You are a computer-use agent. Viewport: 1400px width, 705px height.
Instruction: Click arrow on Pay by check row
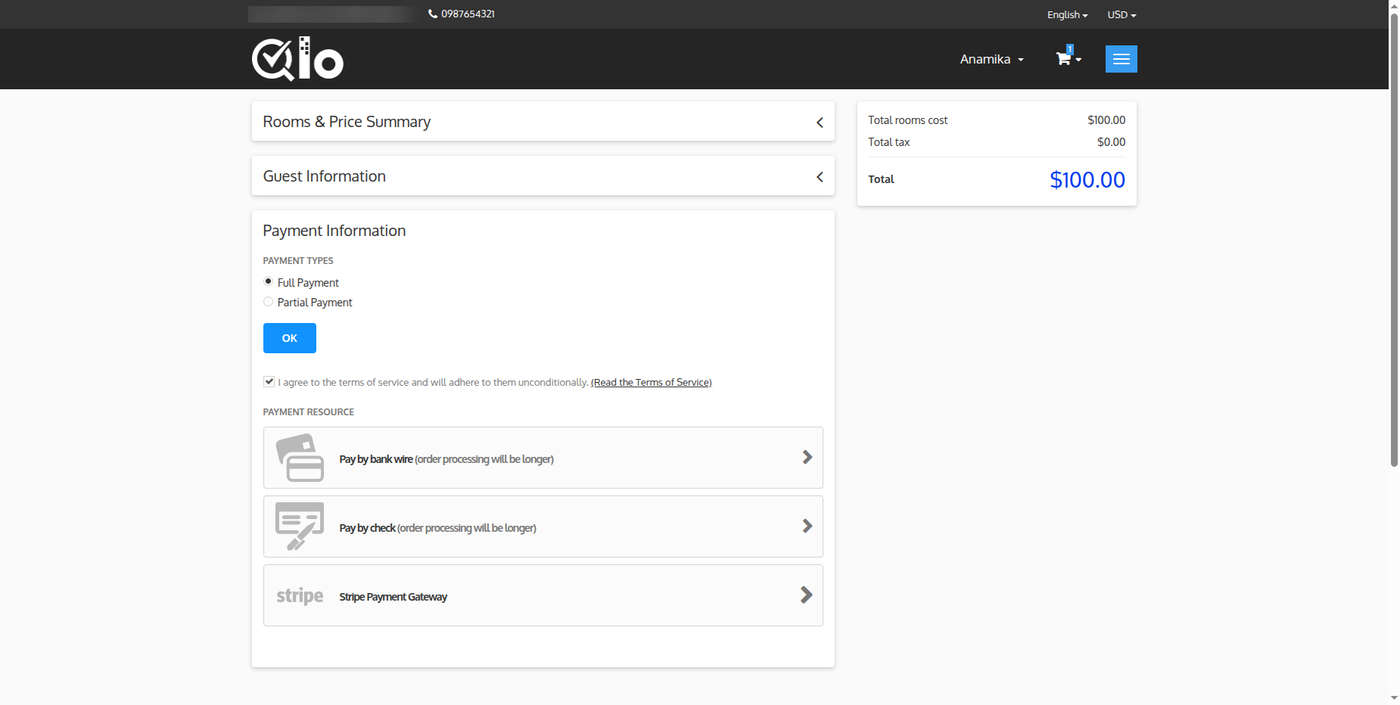pyautogui.click(x=807, y=526)
